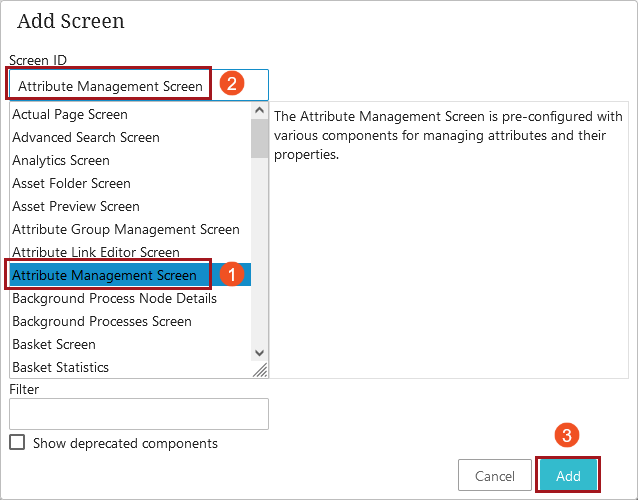
Task: Select highlighted Attribute Management Screen item
Action: 130,275
